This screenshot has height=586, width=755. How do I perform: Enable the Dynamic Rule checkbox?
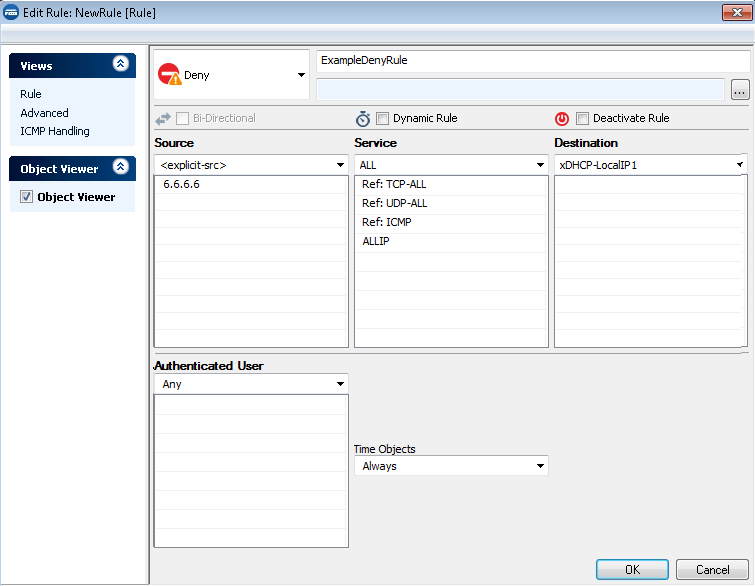(x=382, y=118)
